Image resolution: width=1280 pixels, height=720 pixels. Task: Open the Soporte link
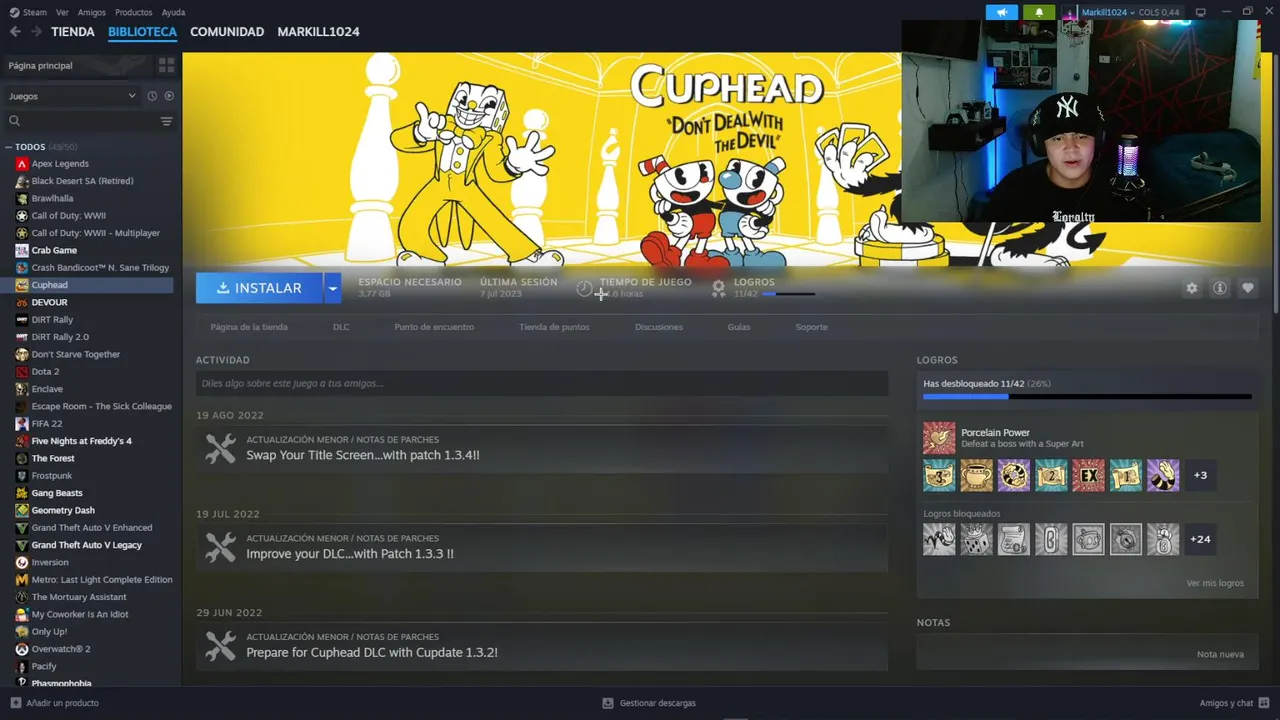[811, 327]
